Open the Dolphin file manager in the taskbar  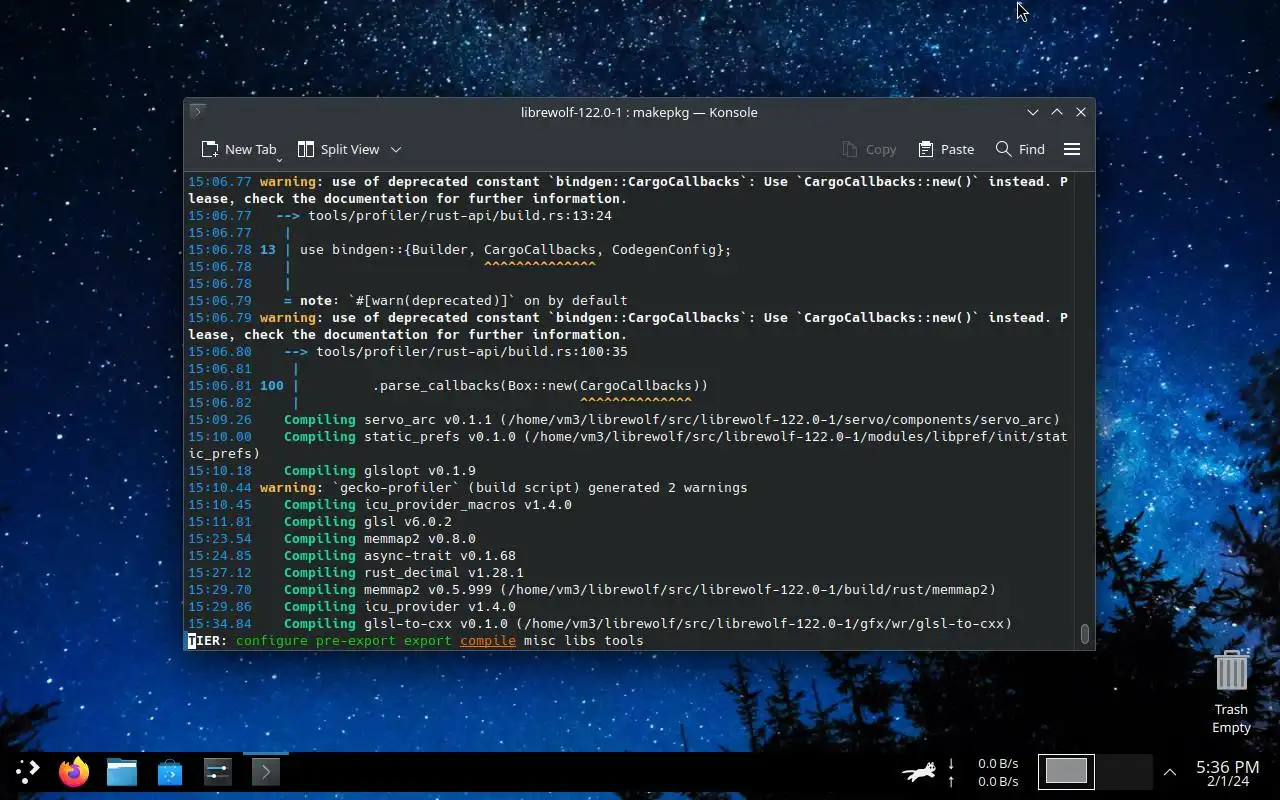[122, 771]
